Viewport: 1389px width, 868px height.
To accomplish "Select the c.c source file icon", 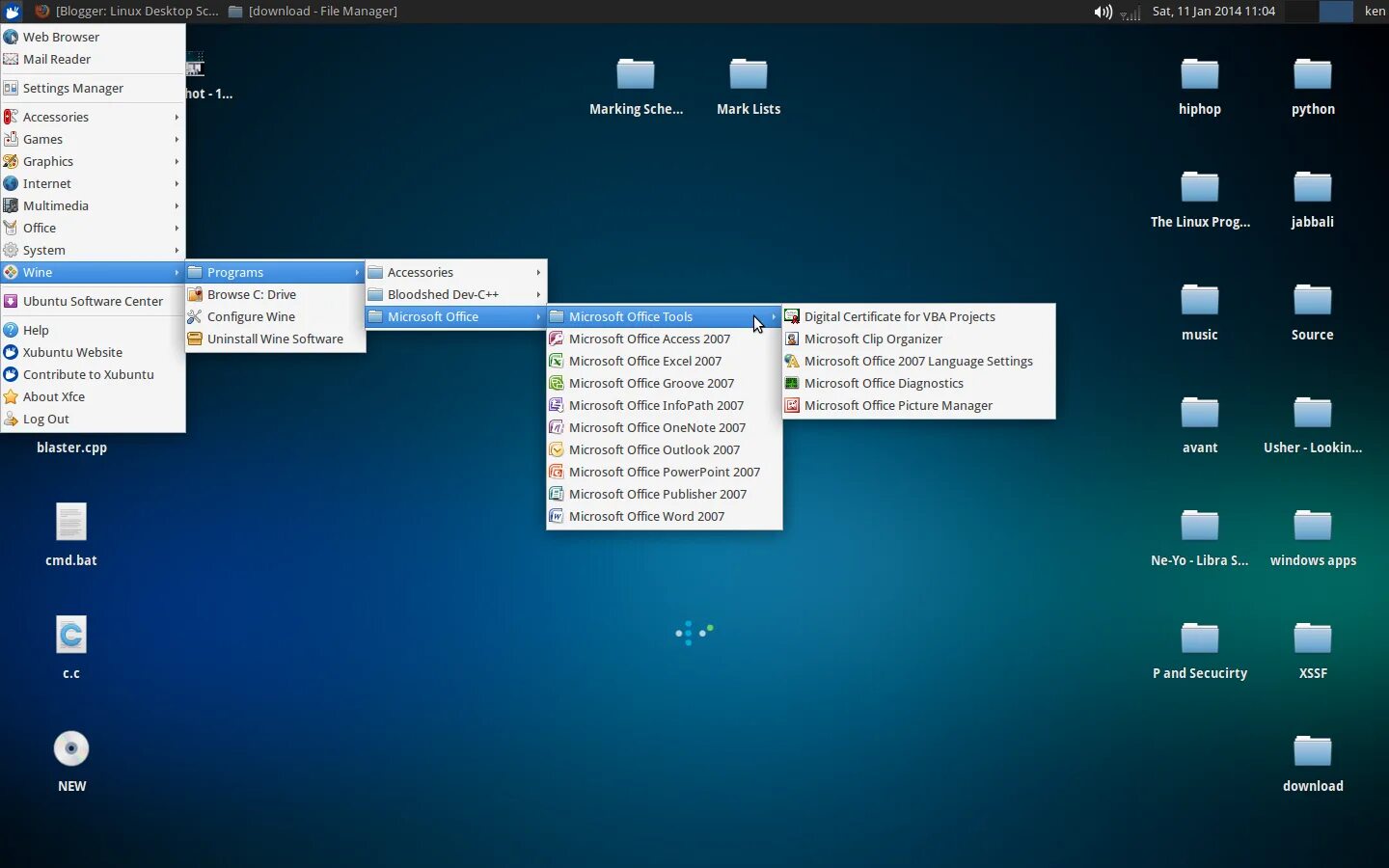I will (x=71, y=635).
